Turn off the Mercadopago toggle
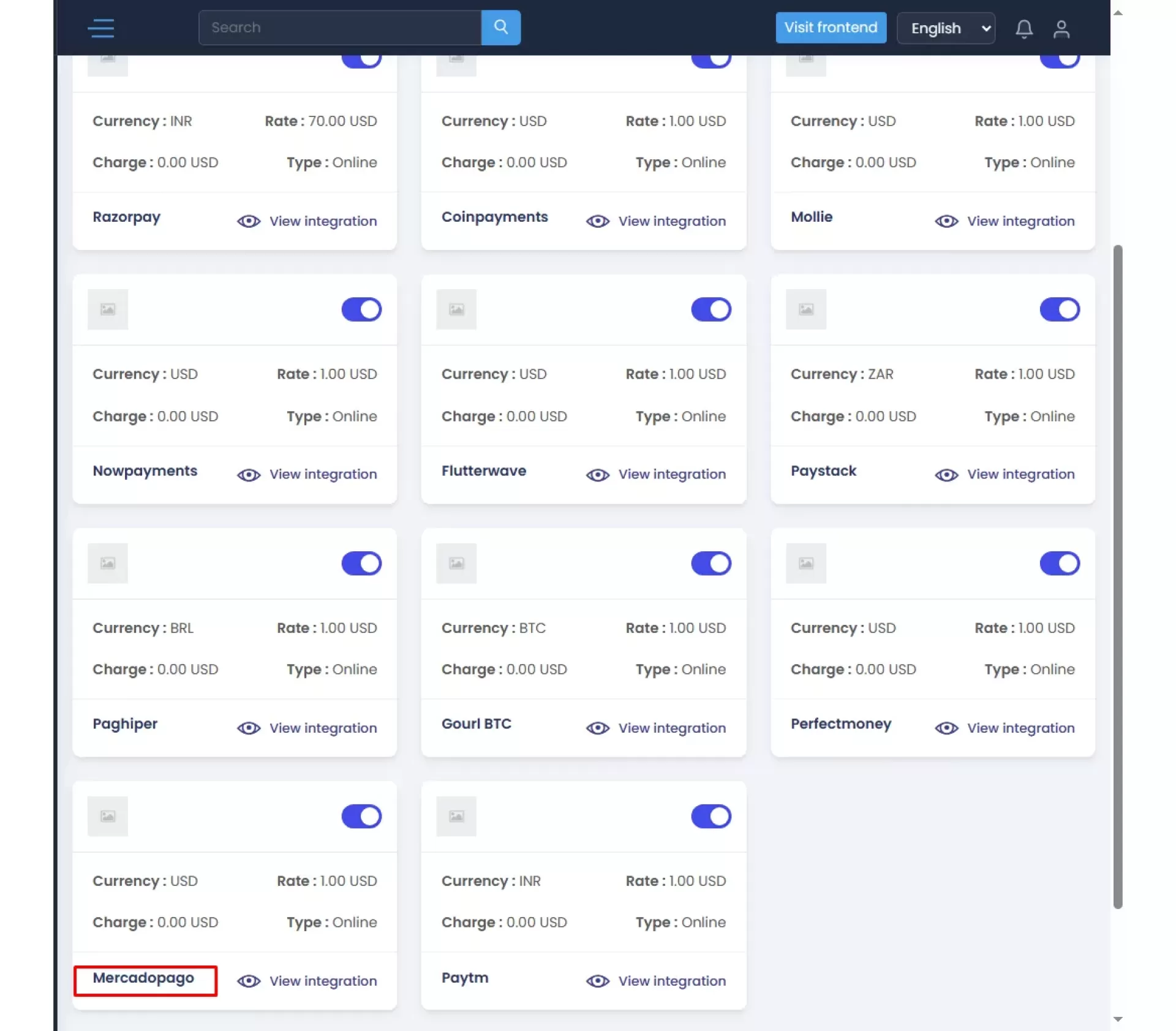Image resolution: width=1176 pixels, height=1031 pixels. [361, 816]
